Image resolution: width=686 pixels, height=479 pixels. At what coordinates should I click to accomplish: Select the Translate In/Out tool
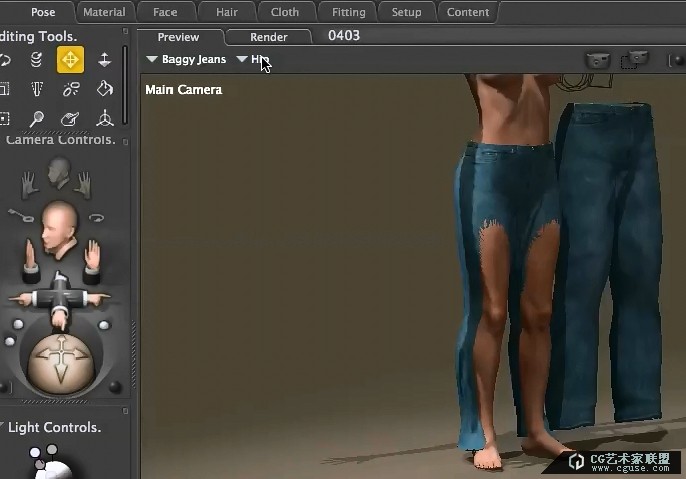pyautogui.click(x=104, y=59)
